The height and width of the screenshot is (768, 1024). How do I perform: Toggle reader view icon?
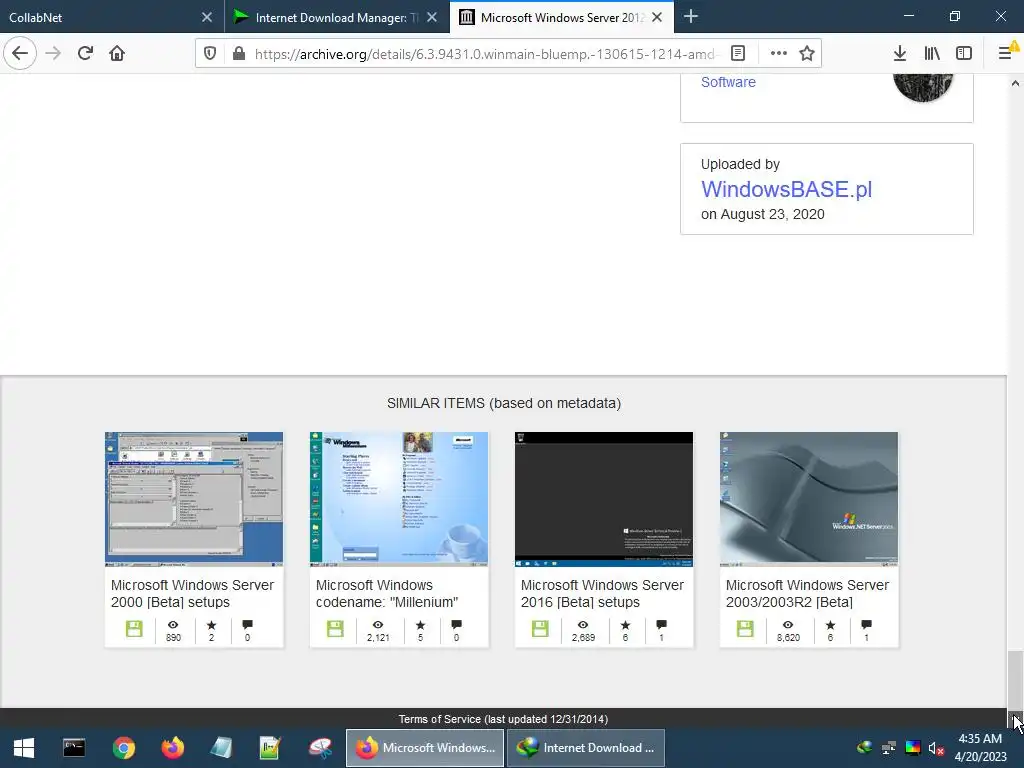(738, 54)
